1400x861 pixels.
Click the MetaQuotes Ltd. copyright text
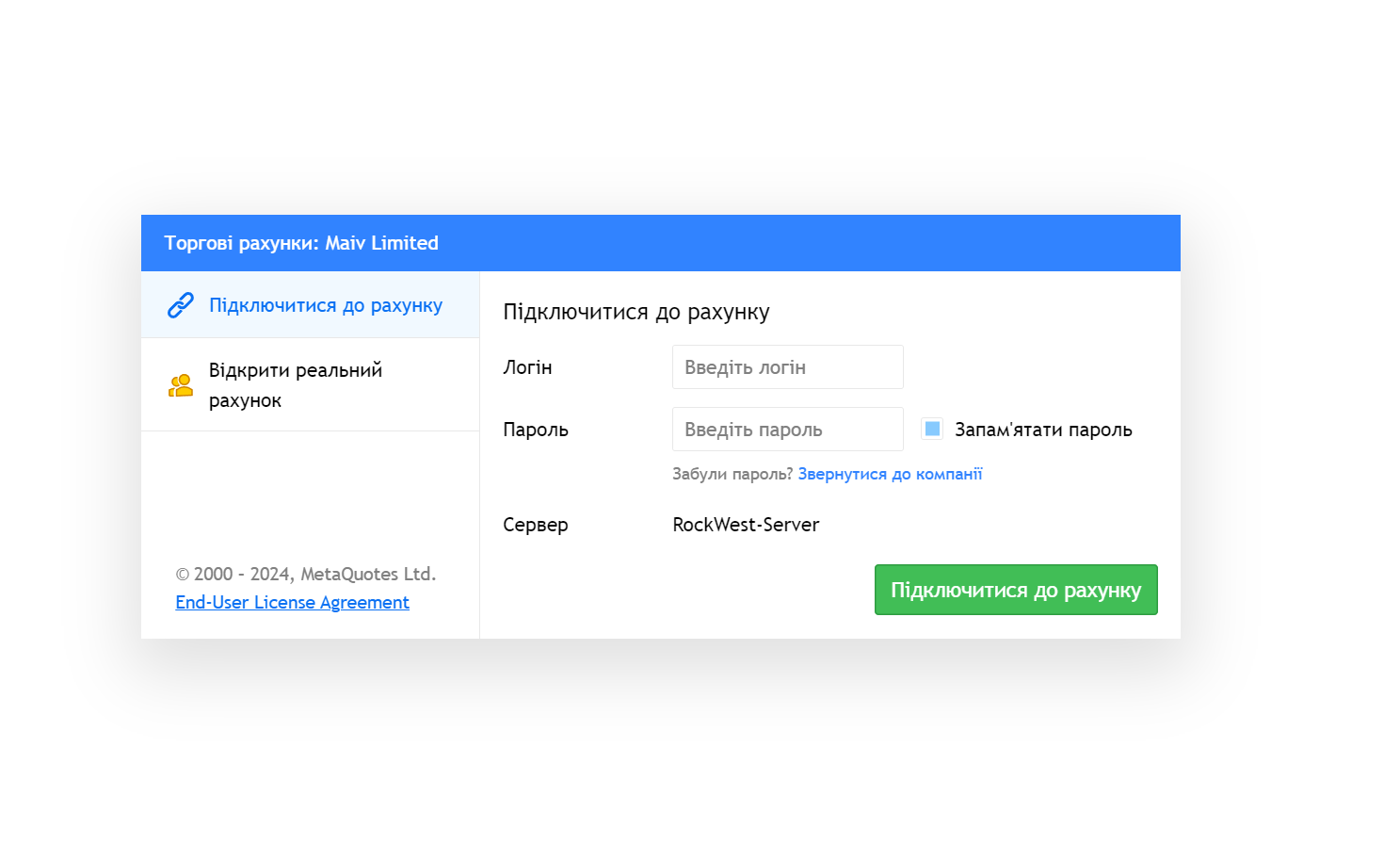pyautogui.click(x=305, y=574)
